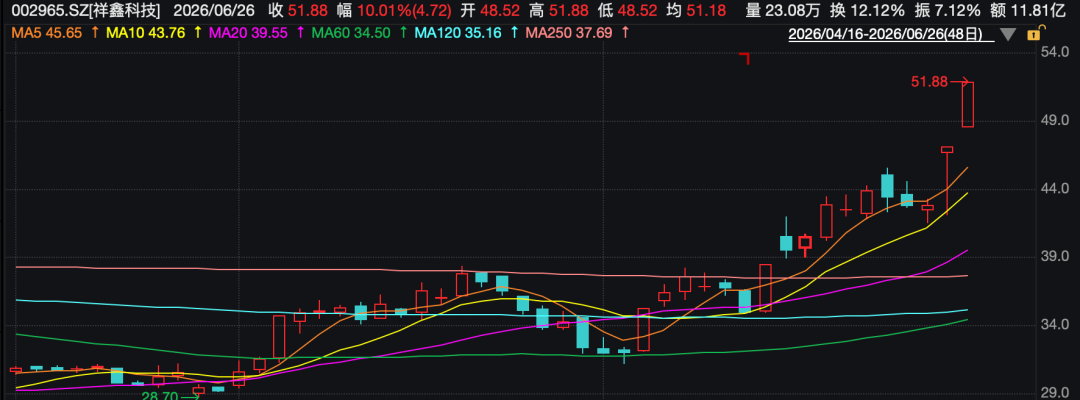Click the high price 高 51.88

point(559,10)
